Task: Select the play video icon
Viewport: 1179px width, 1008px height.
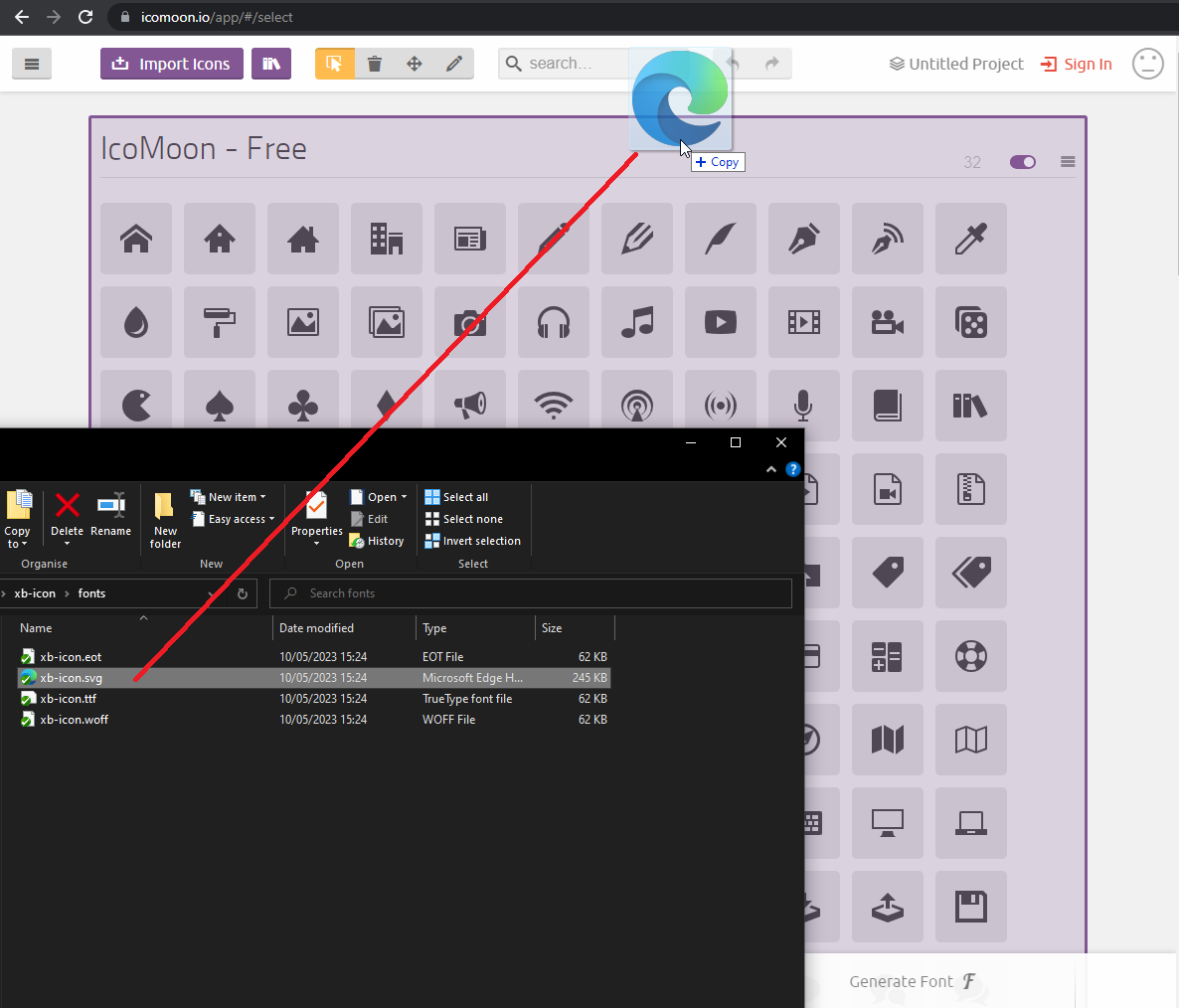Action: 721,322
